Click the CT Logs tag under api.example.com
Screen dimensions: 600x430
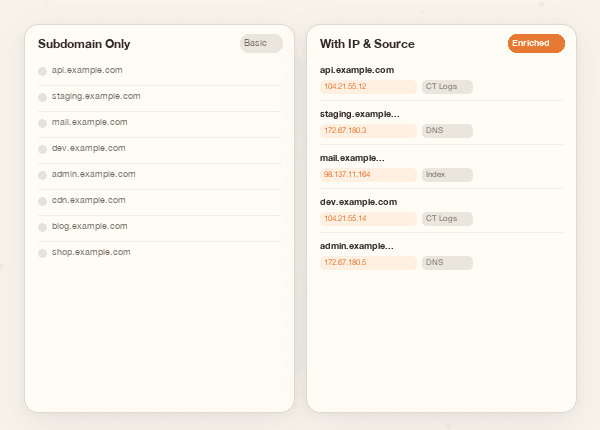(x=447, y=87)
